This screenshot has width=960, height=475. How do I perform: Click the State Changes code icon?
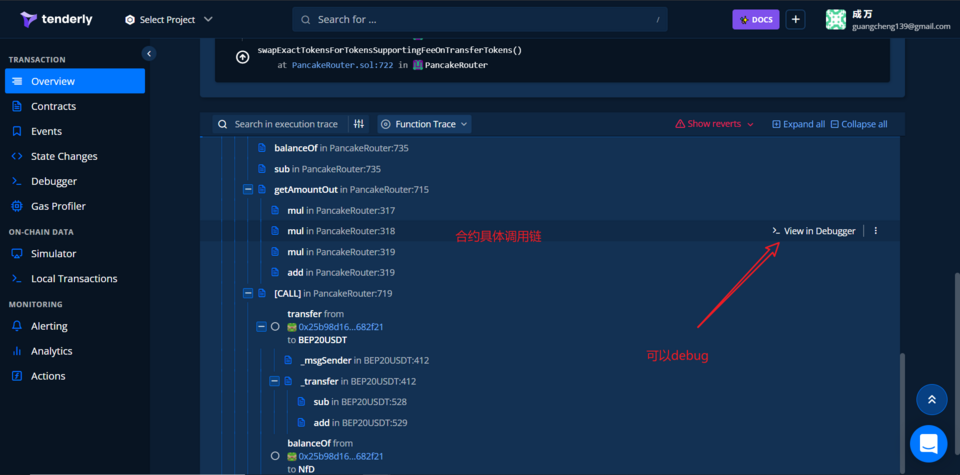pyautogui.click(x=17, y=157)
